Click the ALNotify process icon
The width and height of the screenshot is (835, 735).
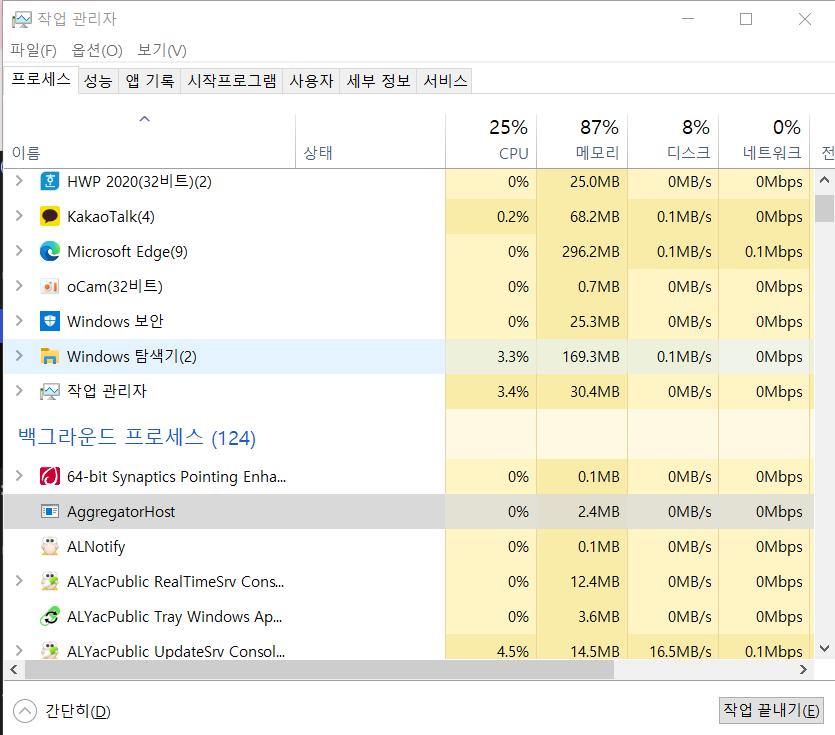click(50, 546)
